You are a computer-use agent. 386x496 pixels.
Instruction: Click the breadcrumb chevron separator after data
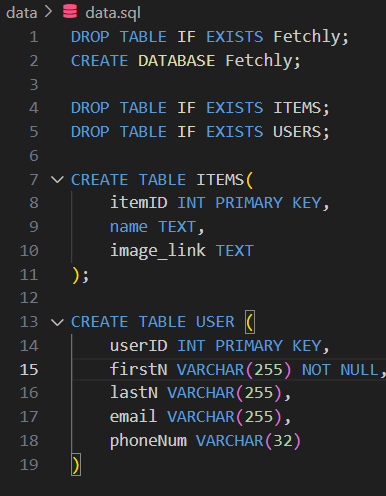coord(49,12)
